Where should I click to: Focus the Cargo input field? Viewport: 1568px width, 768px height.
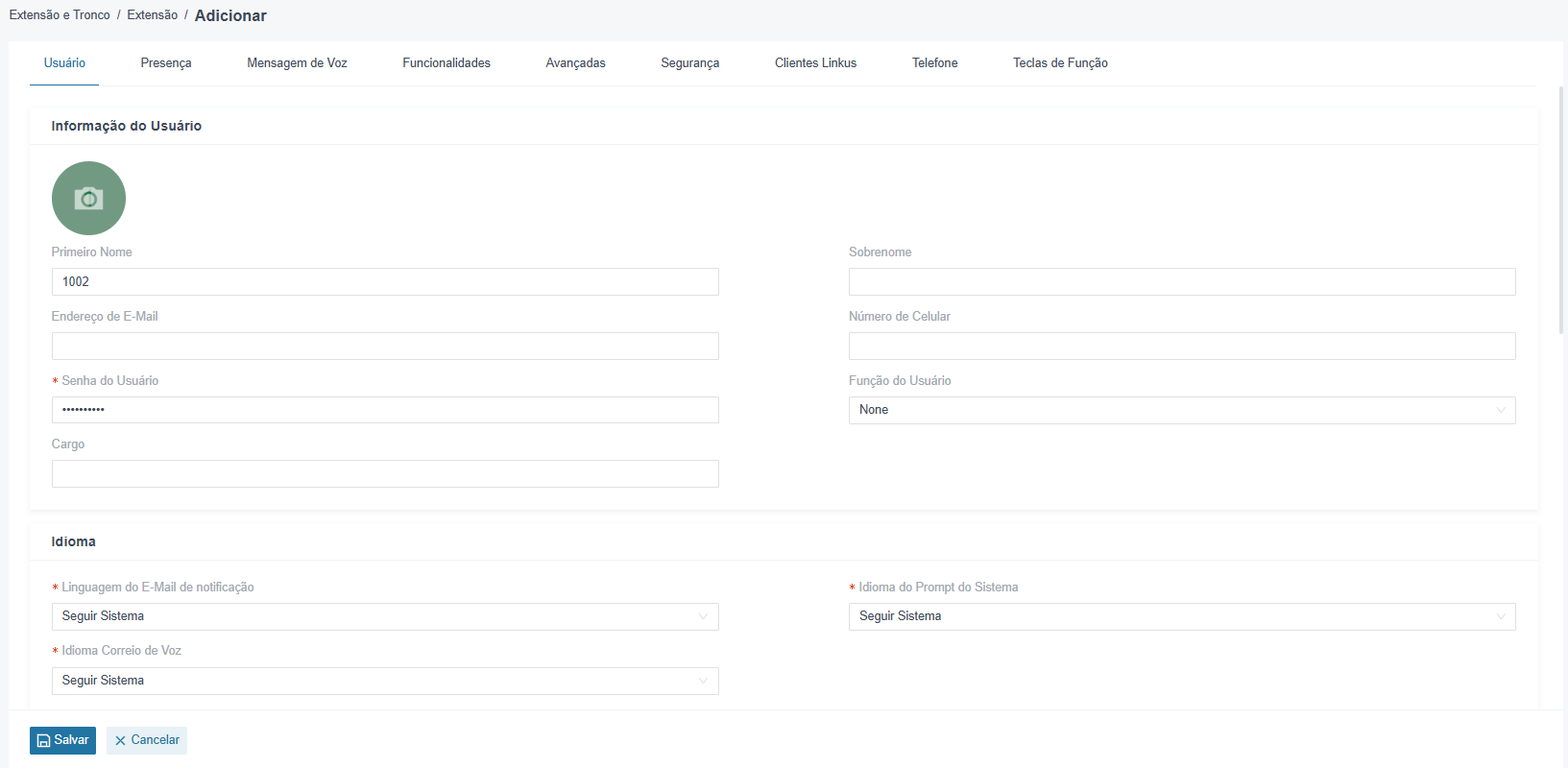[x=385, y=473]
